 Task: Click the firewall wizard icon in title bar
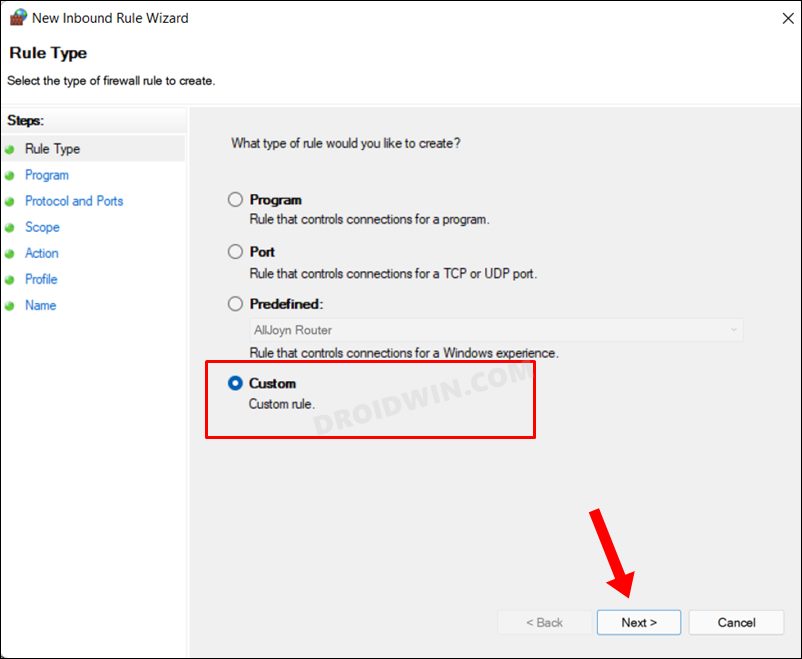coord(17,17)
